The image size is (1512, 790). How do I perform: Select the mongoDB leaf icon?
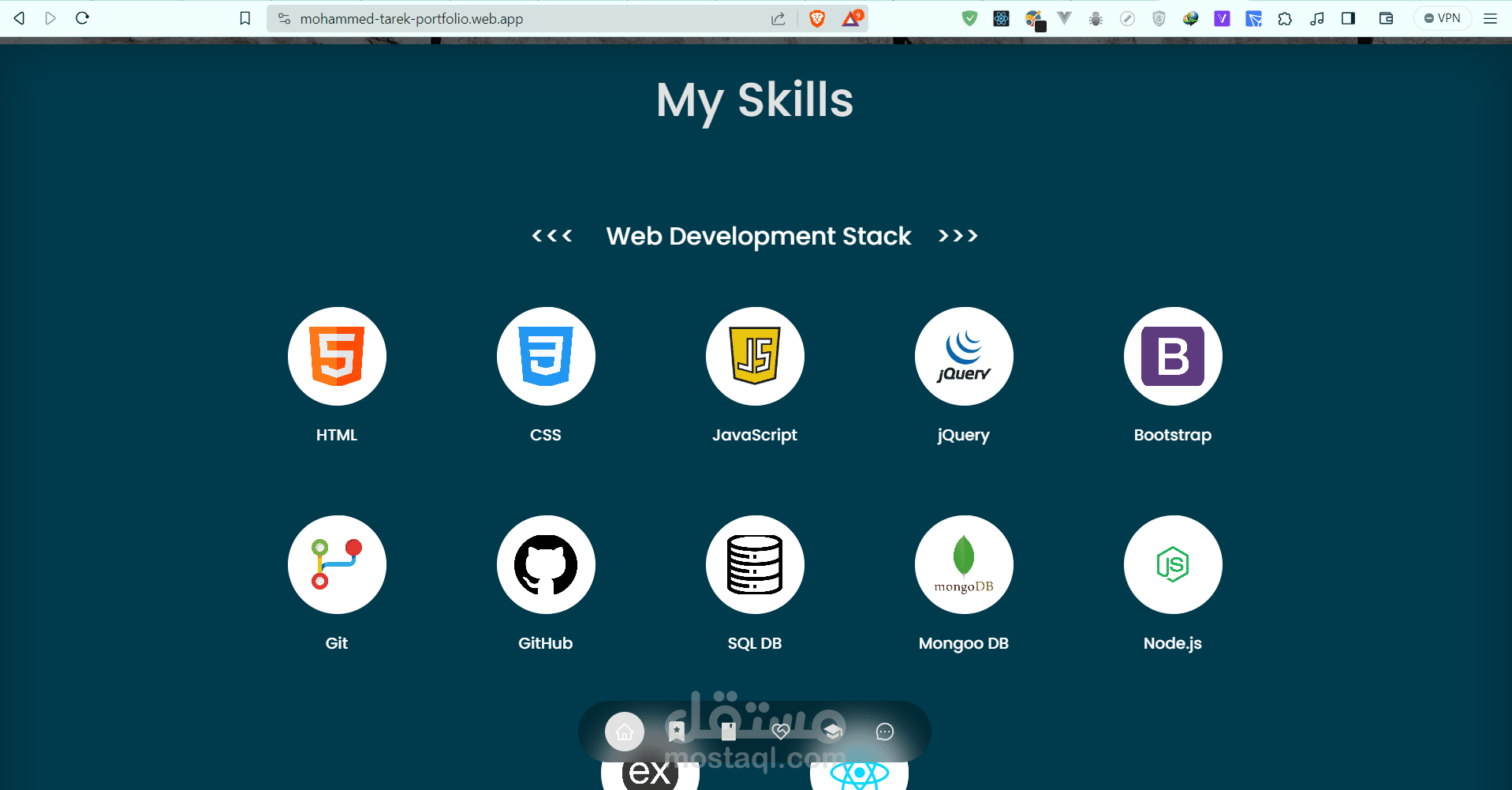click(x=964, y=564)
